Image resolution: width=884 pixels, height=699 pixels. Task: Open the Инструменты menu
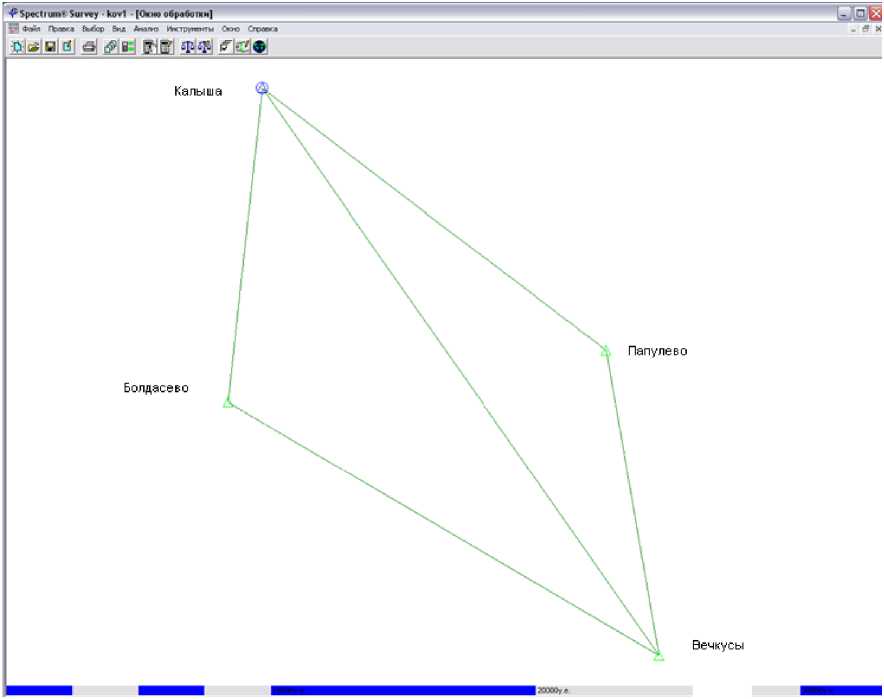190,29
